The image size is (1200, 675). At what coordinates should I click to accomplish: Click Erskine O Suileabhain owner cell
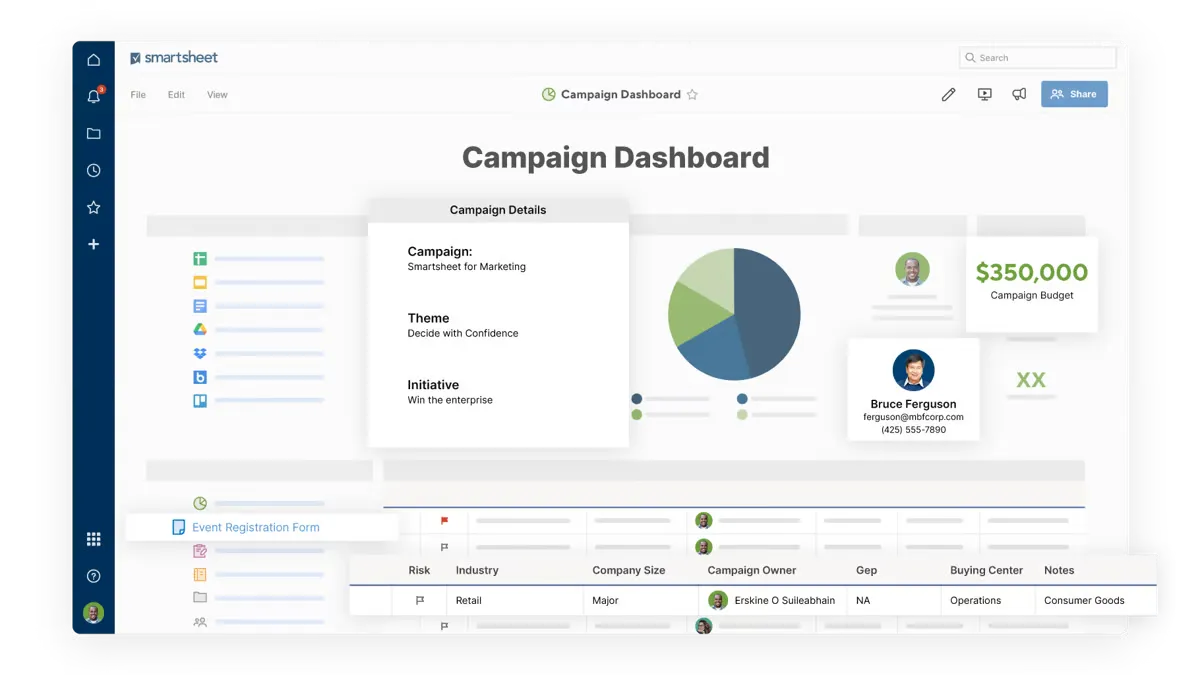tap(772, 601)
